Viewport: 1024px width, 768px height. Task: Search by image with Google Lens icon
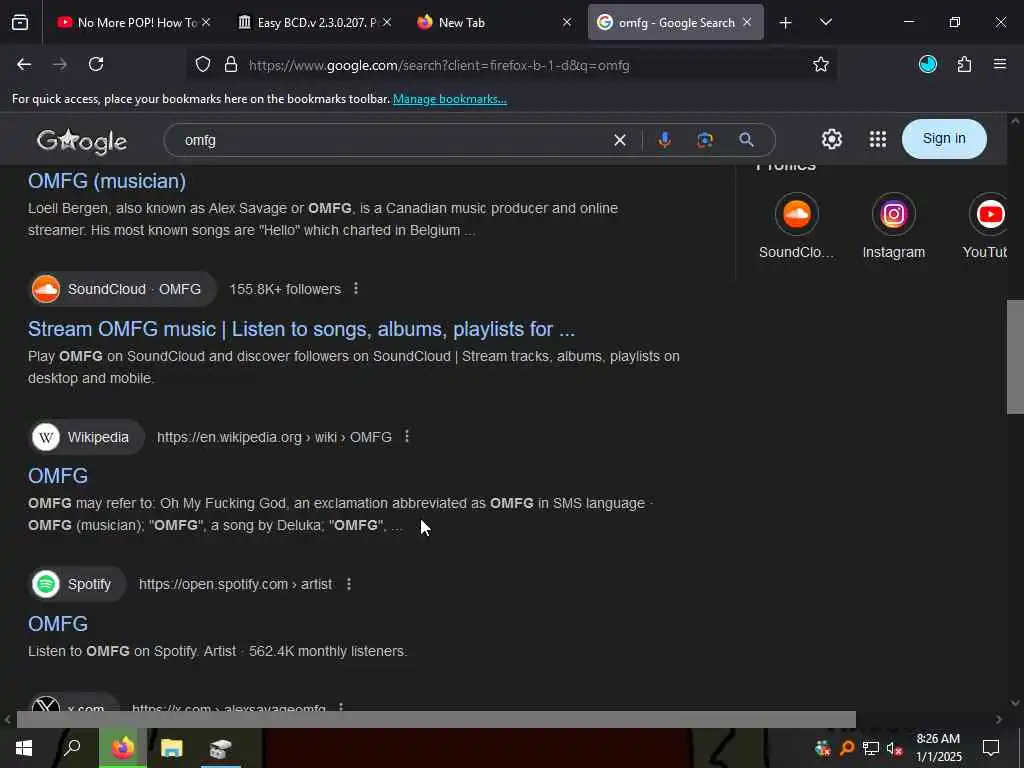pyautogui.click(x=705, y=140)
